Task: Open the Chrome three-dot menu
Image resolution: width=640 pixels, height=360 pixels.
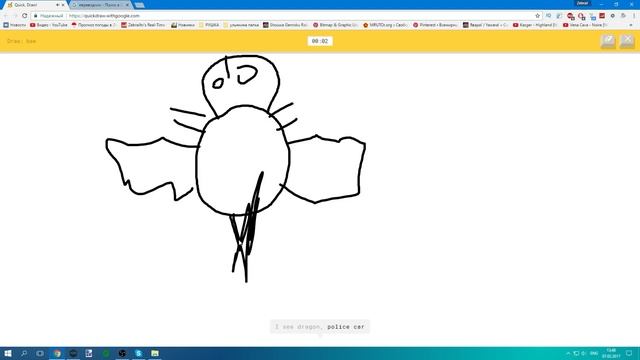Action: pyautogui.click(x=634, y=16)
